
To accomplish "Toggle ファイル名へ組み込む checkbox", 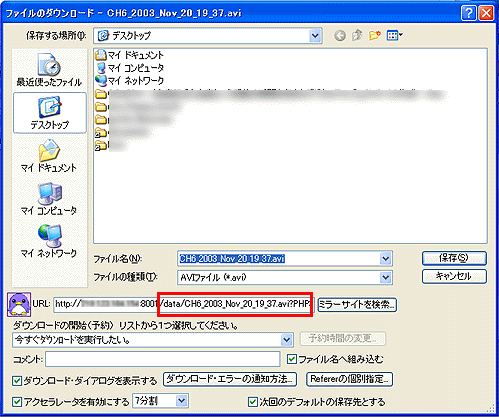I will coord(292,359).
